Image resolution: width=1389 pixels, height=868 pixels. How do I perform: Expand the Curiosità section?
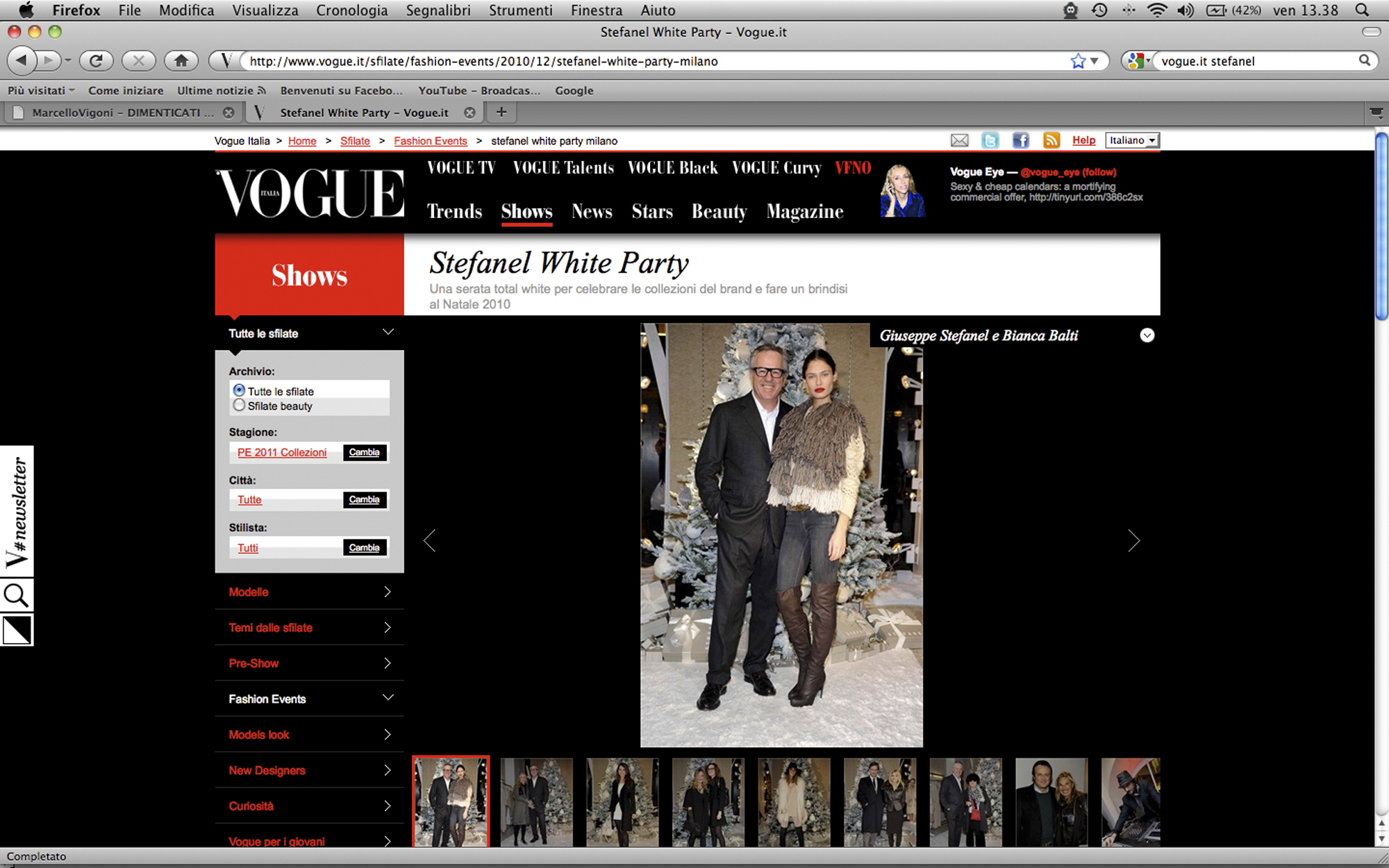[388, 806]
